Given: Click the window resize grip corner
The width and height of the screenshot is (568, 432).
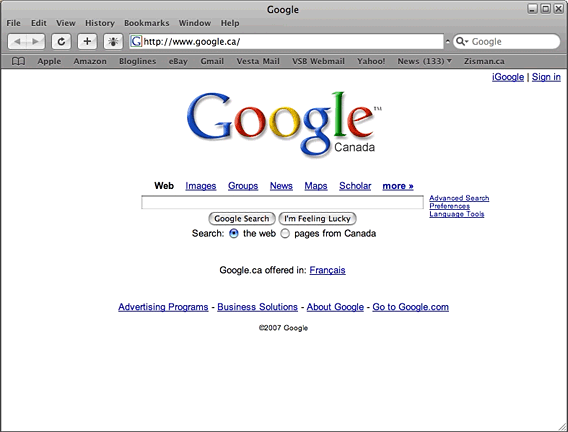Looking at the screenshot, I should [563, 427].
